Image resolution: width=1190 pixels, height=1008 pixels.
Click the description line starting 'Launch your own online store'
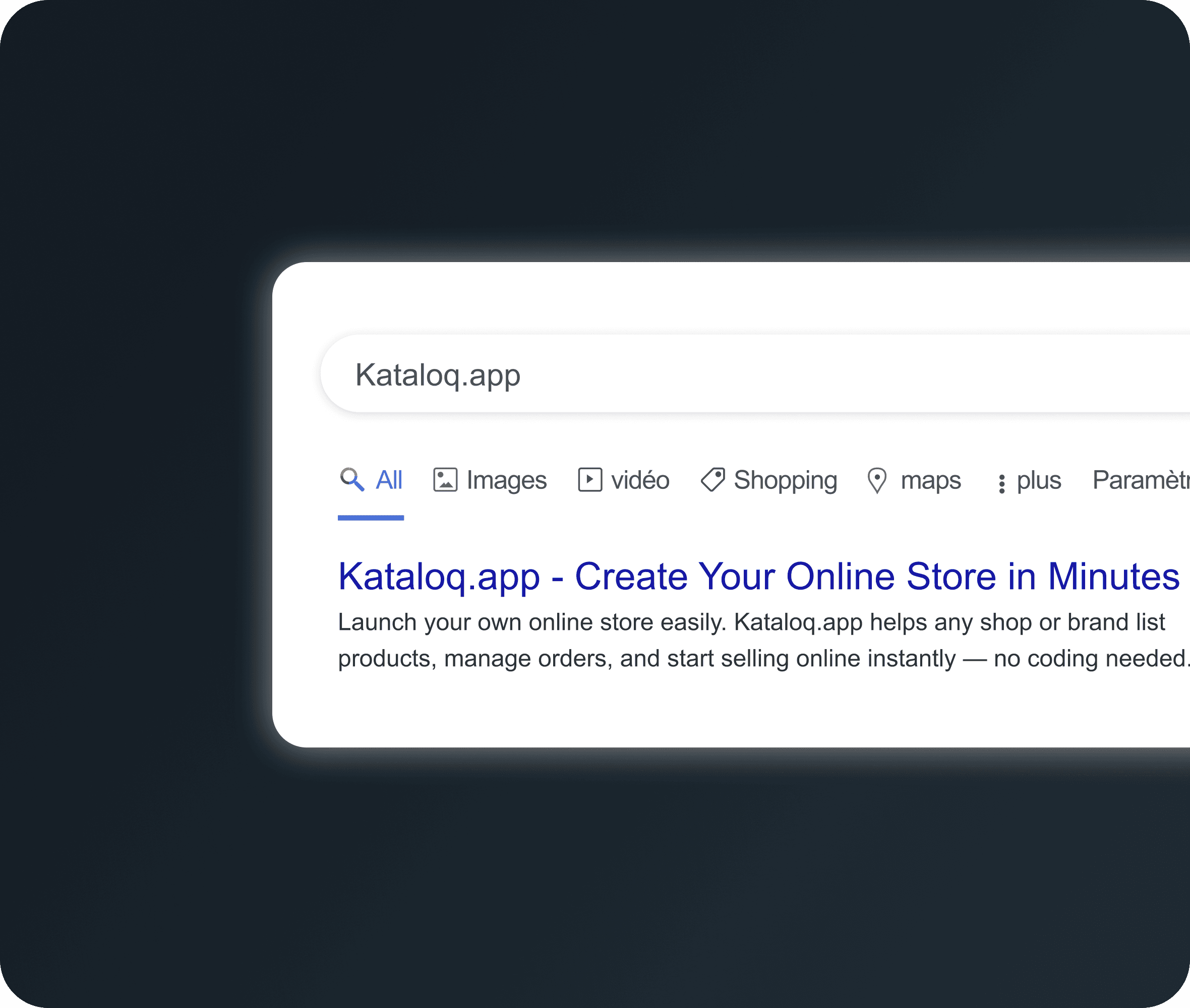(752, 622)
